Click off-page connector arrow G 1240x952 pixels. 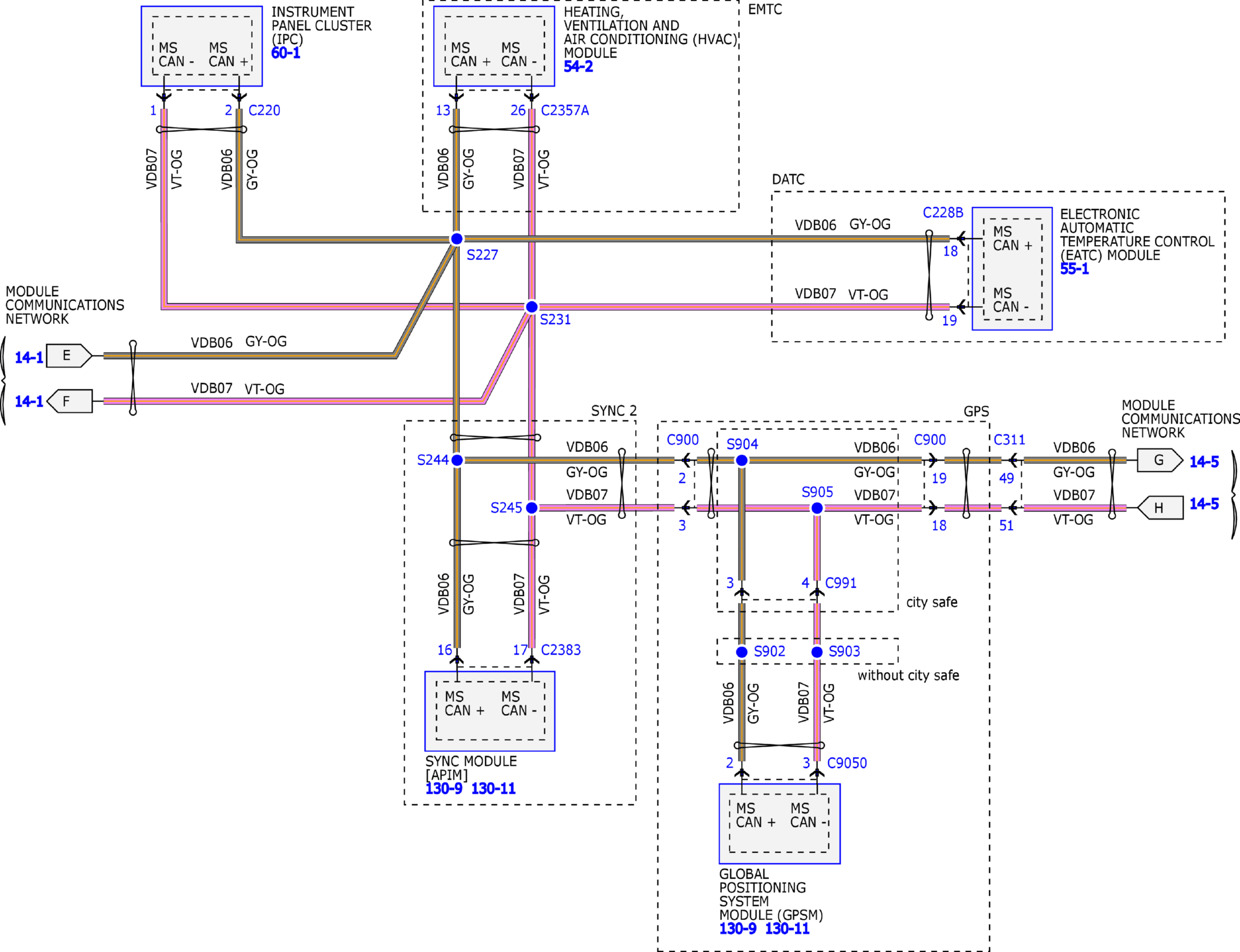click(x=1159, y=460)
